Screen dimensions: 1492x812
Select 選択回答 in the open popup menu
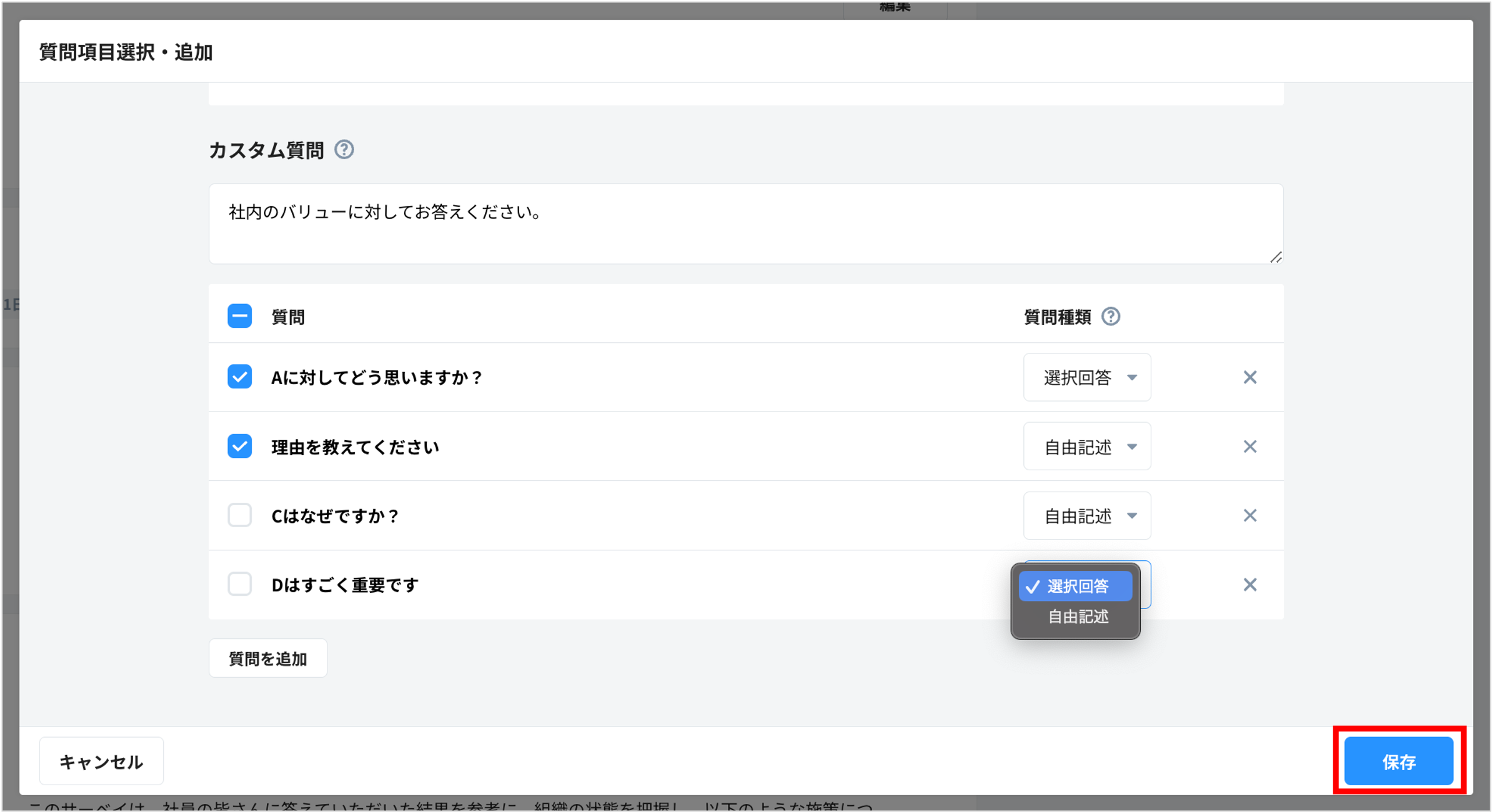[x=1076, y=587]
